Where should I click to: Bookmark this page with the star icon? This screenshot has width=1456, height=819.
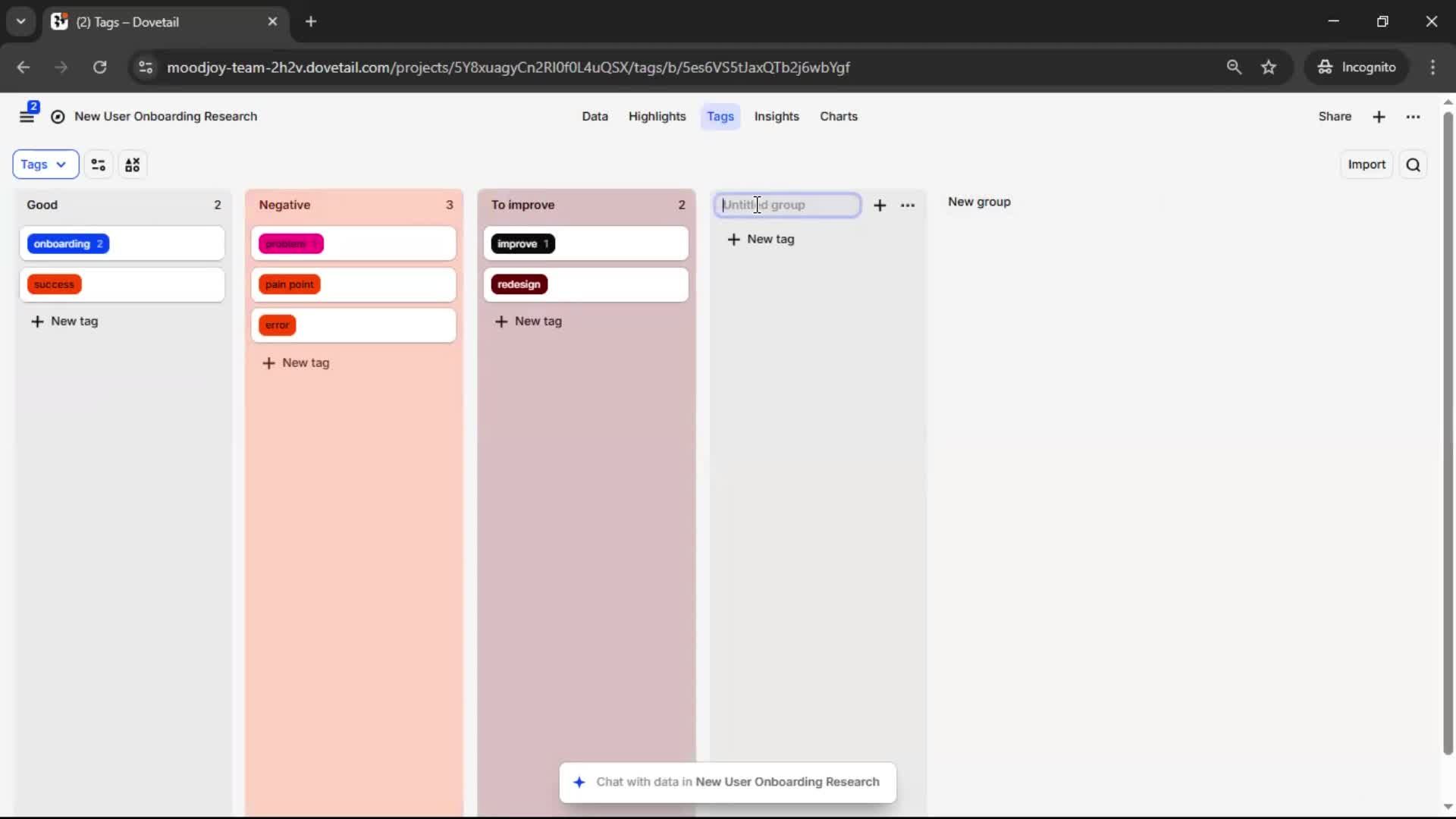pos(1269,67)
